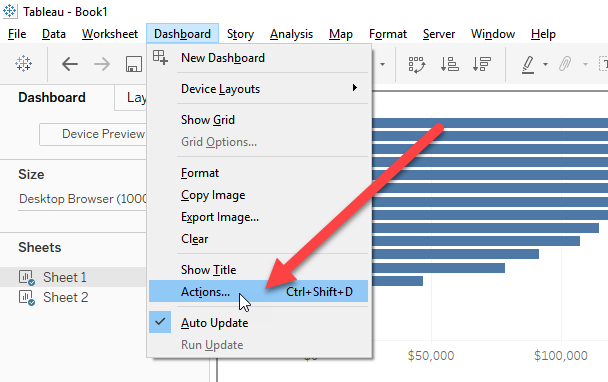Click the Save floppy disk icon
The image size is (608, 382).
(x=134, y=64)
